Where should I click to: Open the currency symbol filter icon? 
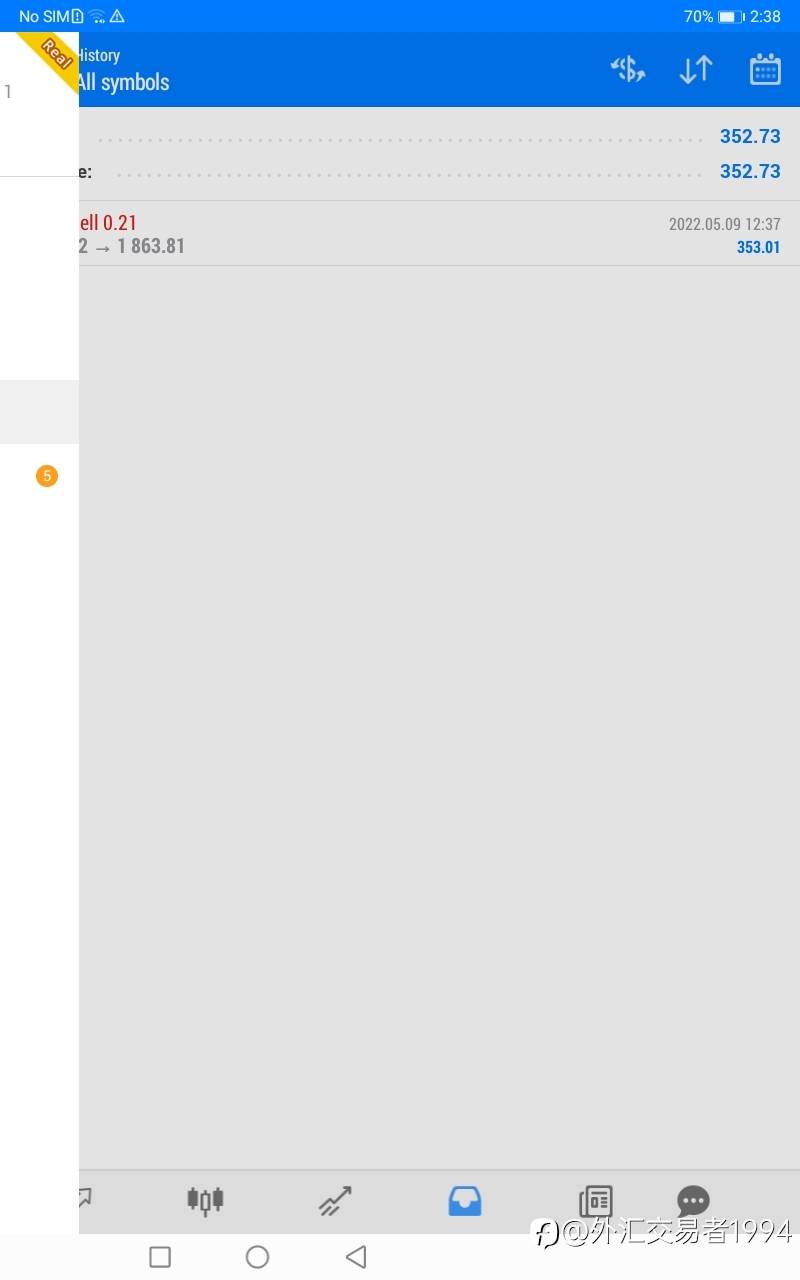(x=628, y=69)
